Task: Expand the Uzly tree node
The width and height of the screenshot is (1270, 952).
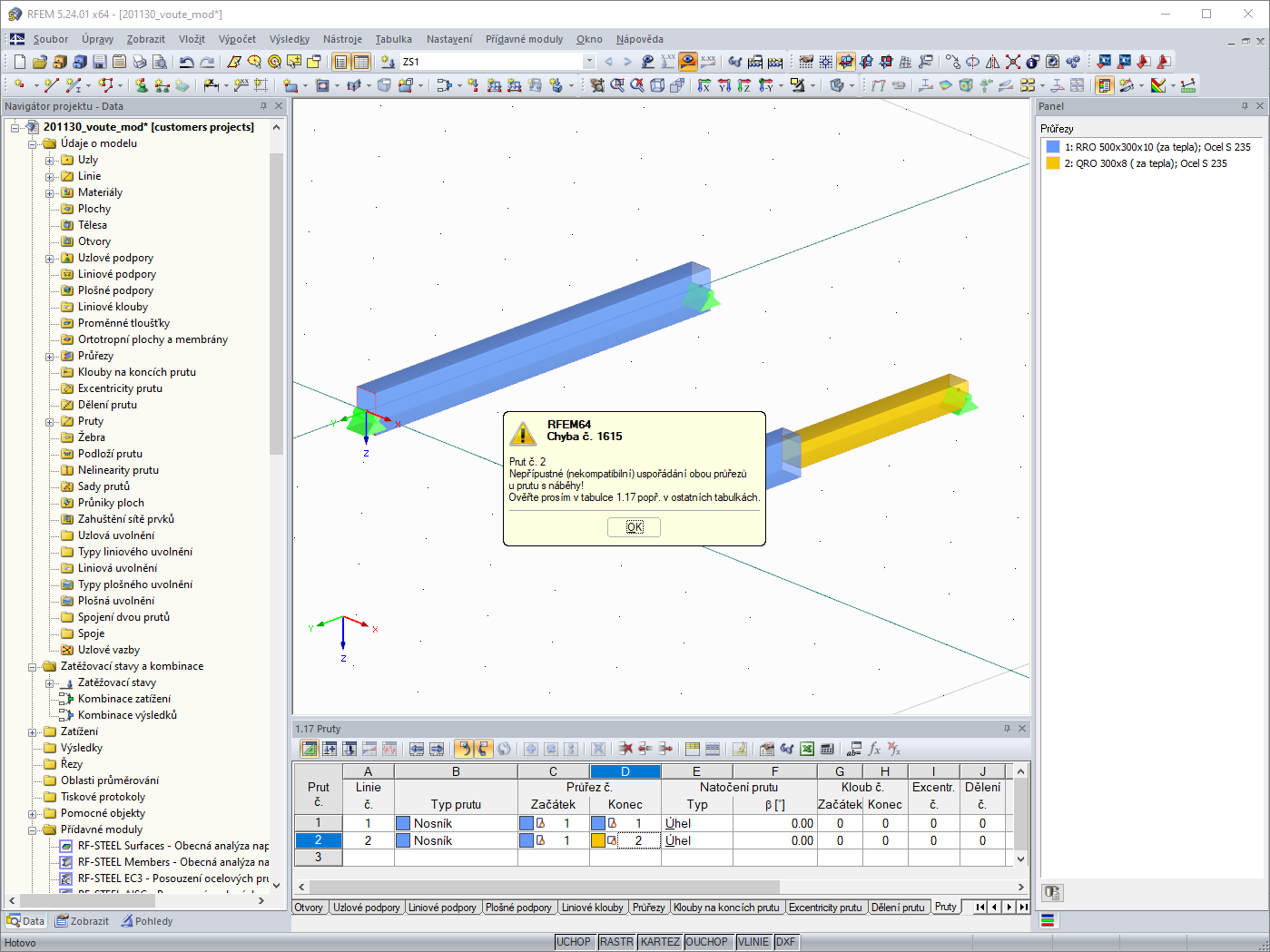Action: tap(50, 161)
